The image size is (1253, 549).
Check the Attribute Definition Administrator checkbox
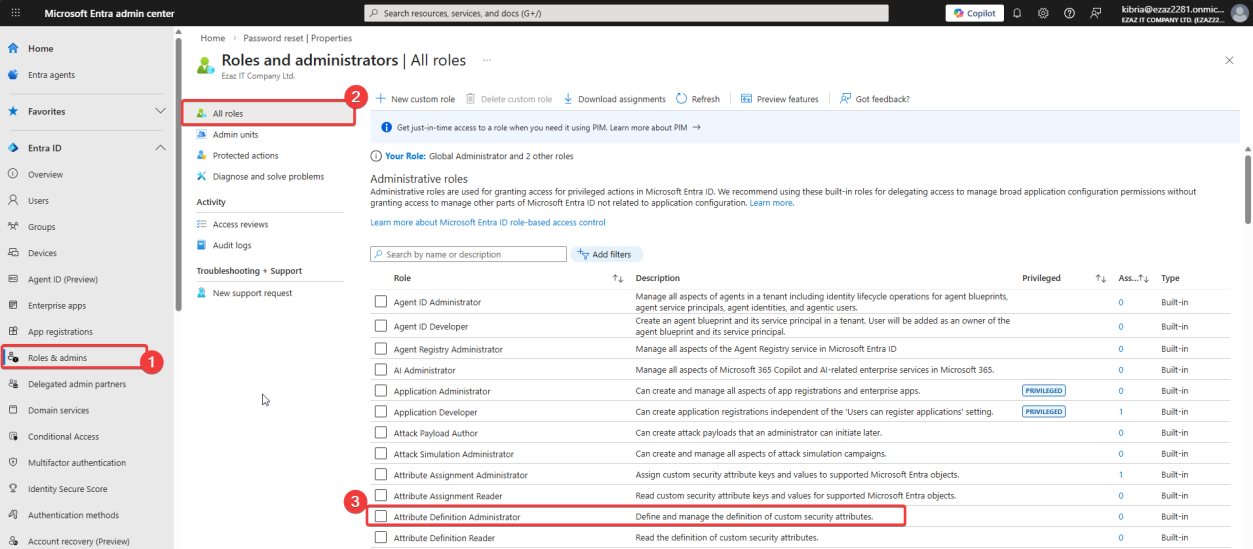tap(380, 517)
